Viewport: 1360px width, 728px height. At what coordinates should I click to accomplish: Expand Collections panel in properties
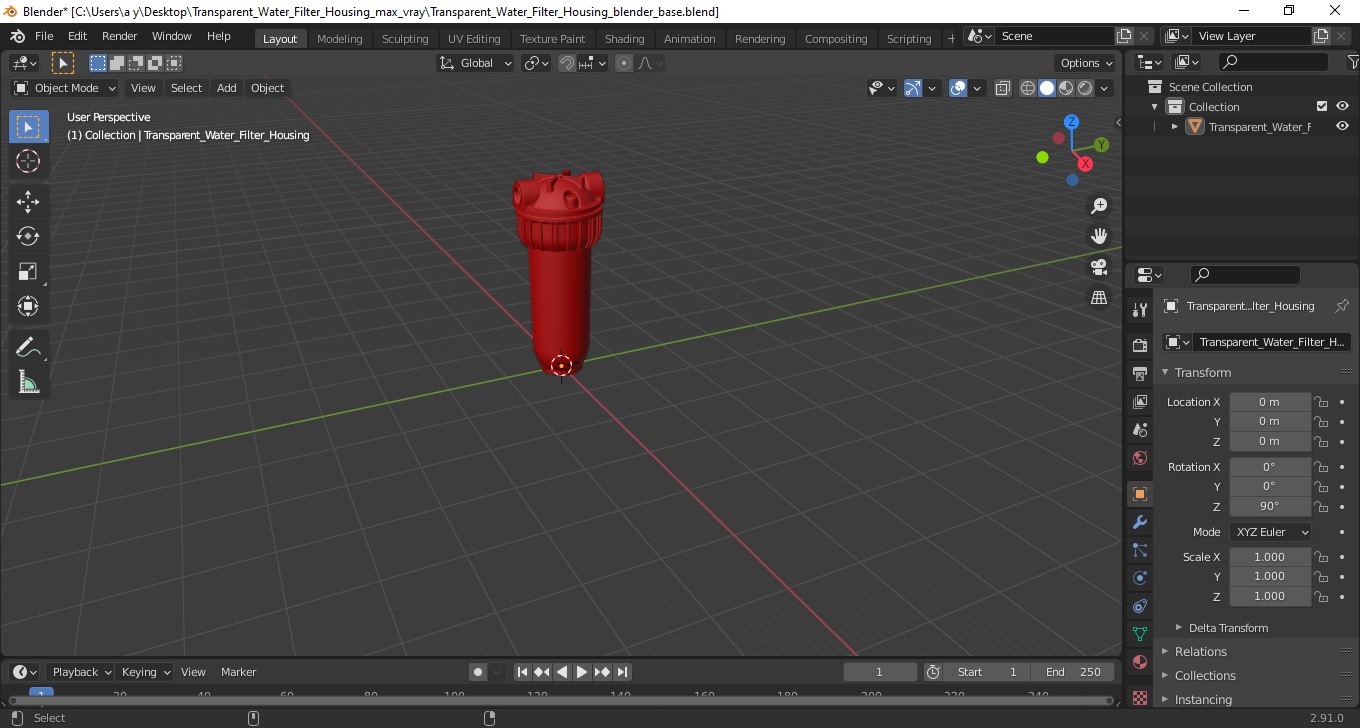[1205, 675]
